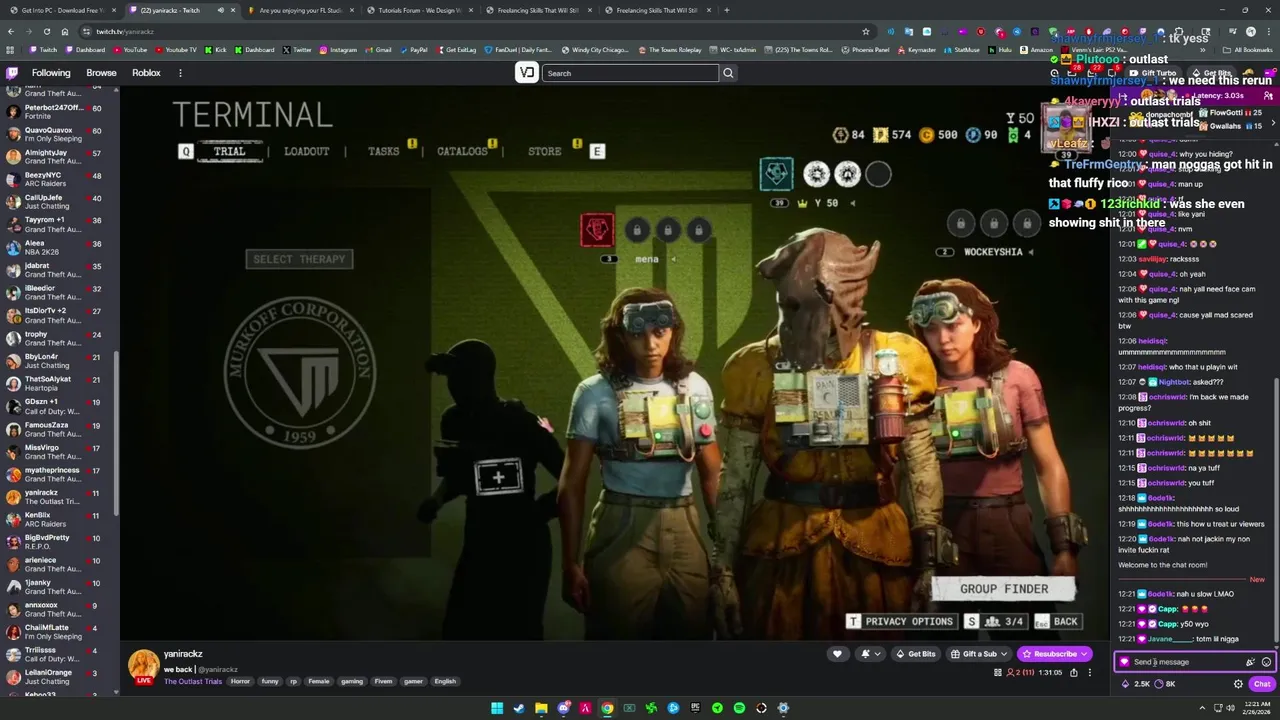Expand the gift leaderboard chevron

pos(1273,122)
